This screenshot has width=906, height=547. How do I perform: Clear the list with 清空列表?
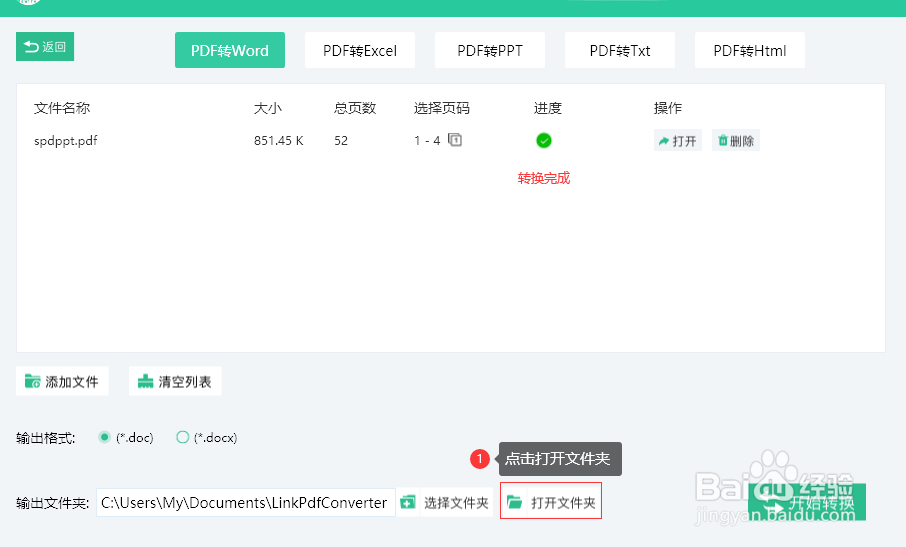coord(175,381)
